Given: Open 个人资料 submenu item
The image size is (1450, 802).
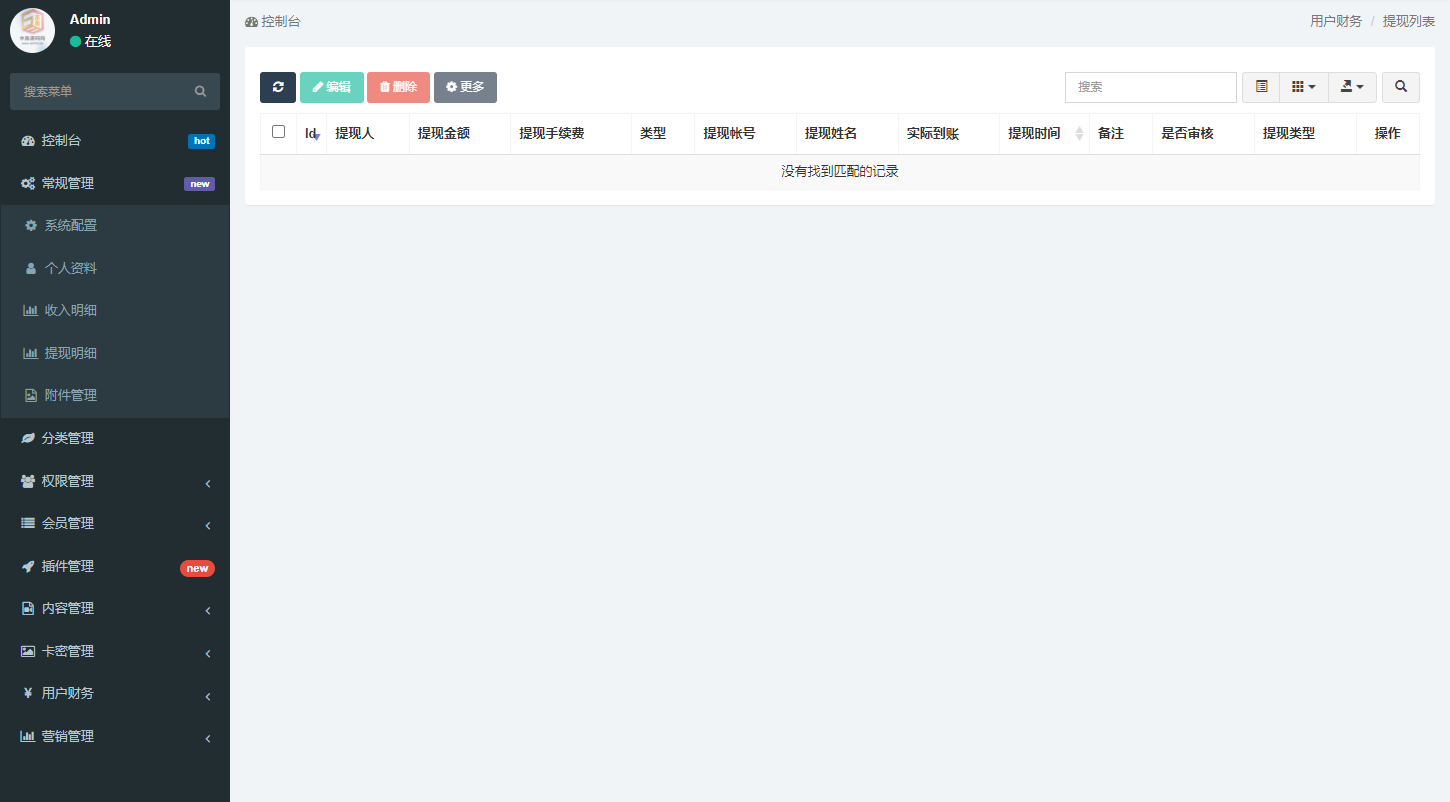Looking at the screenshot, I should pos(115,269).
